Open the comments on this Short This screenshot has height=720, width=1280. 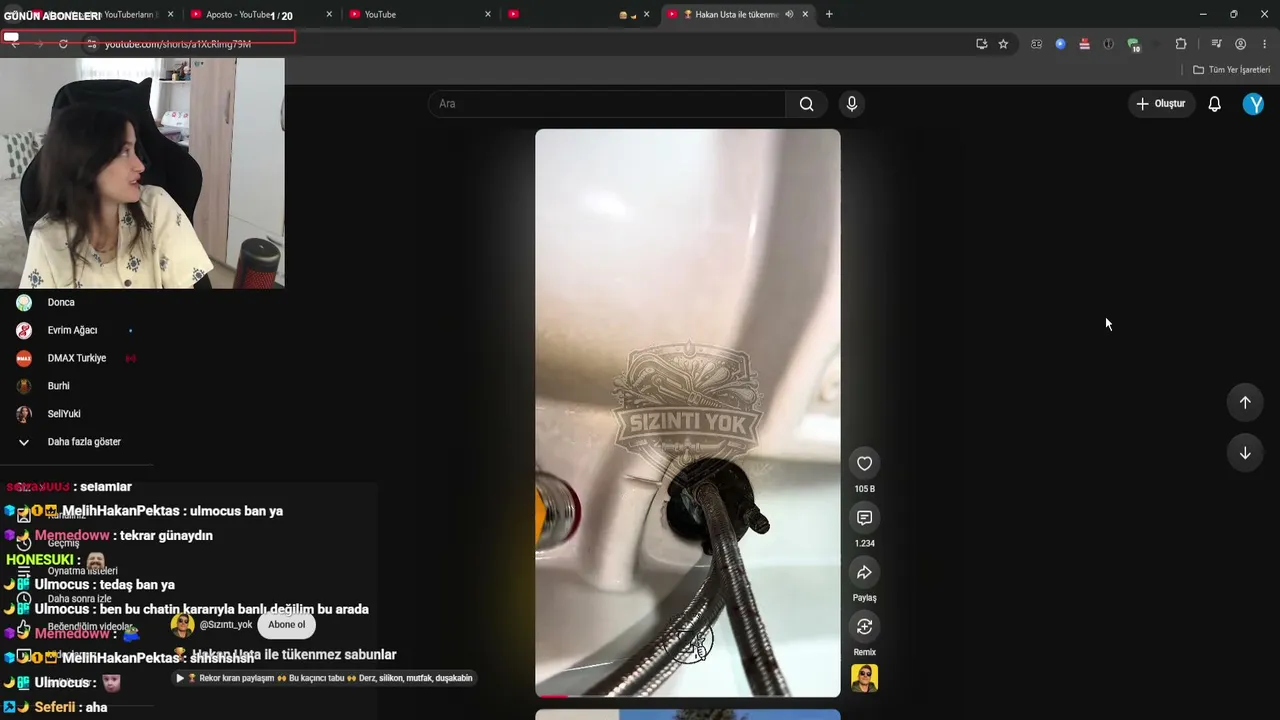click(x=864, y=518)
